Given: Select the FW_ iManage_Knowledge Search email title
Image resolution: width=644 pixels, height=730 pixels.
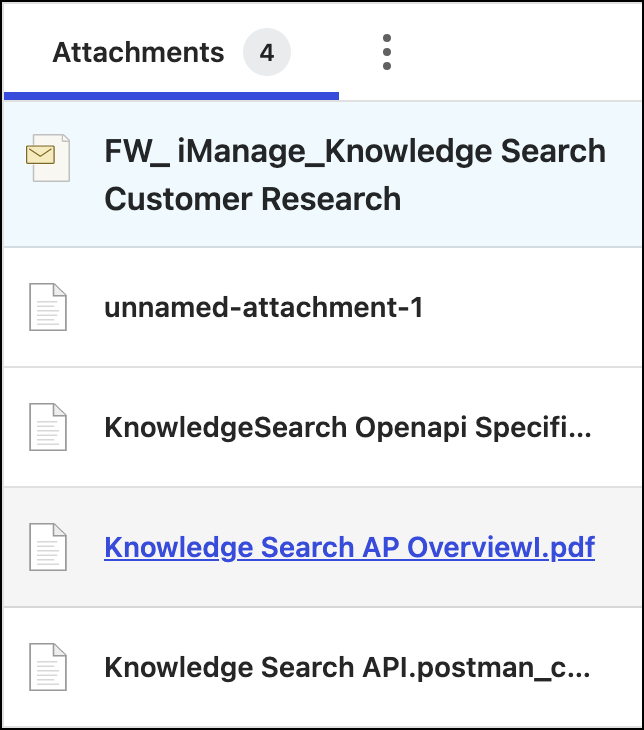Looking at the screenshot, I should 355,152.
